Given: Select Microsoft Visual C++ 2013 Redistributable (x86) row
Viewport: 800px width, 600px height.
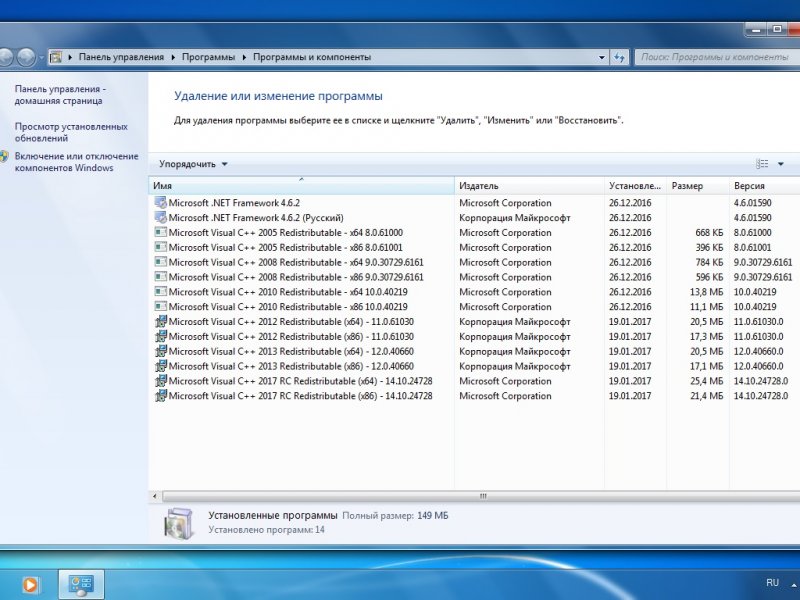Looking at the screenshot, I should (474, 366).
